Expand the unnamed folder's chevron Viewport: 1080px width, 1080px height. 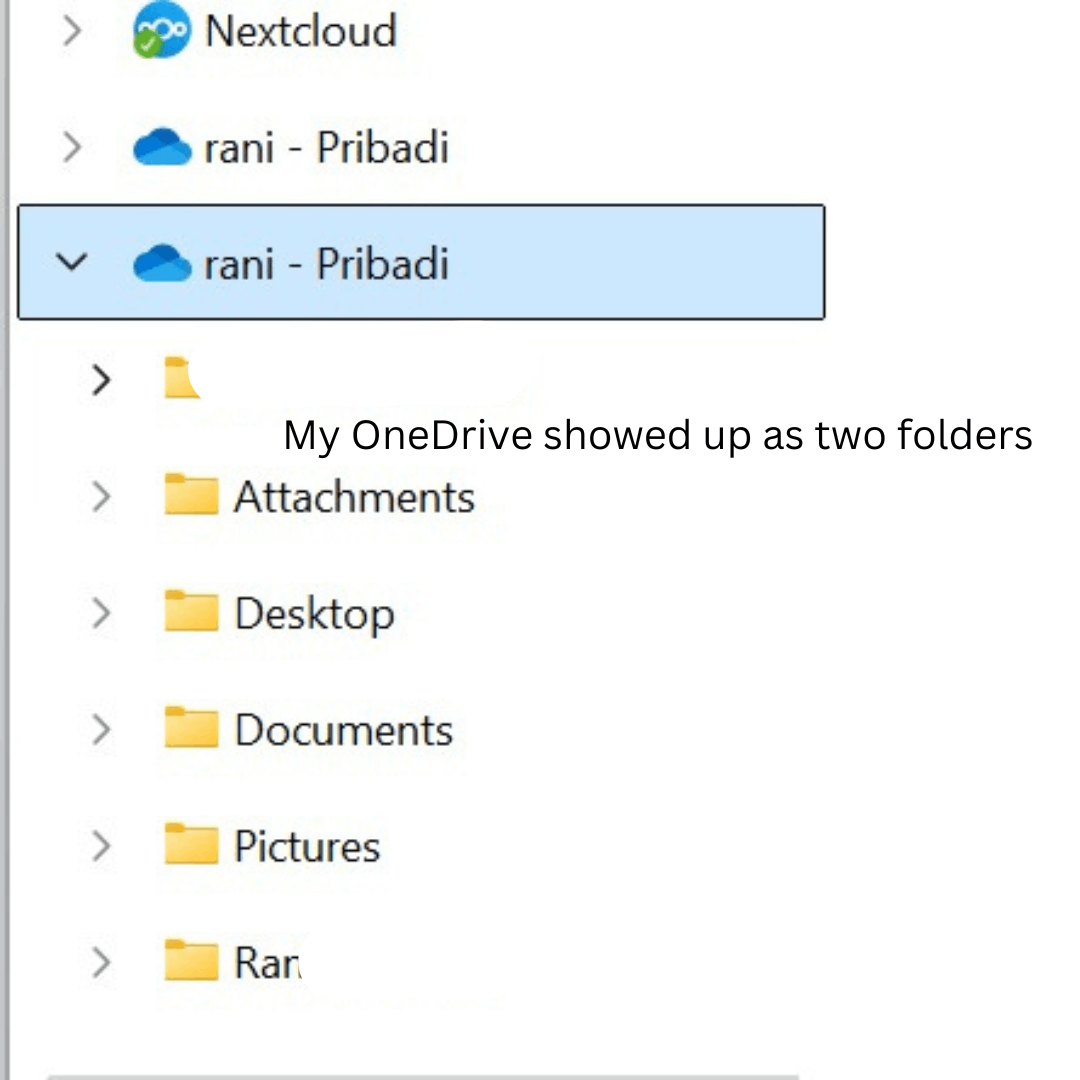point(101,379)
